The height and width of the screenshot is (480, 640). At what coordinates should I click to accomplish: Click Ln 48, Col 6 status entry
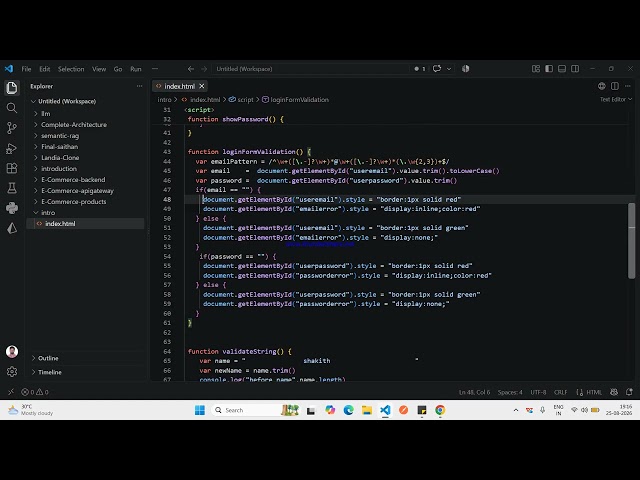pos(474,392)
